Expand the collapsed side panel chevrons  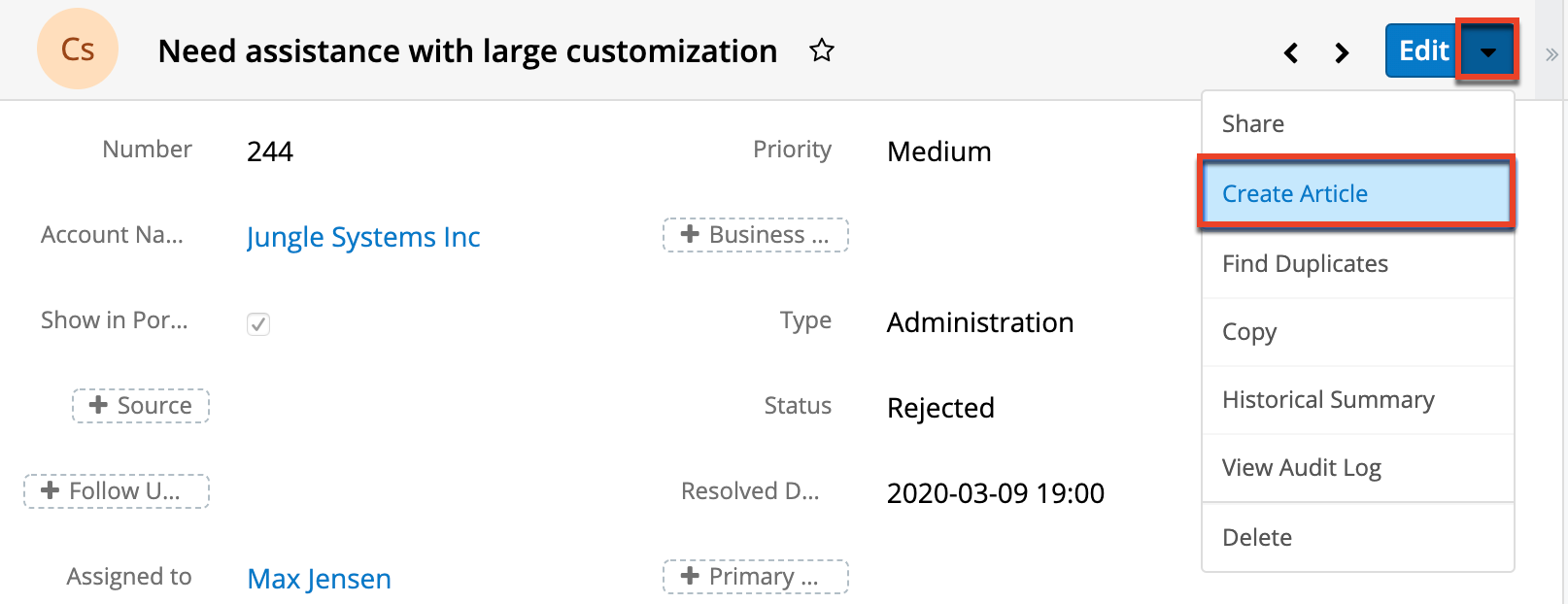tap(1551, 55)
